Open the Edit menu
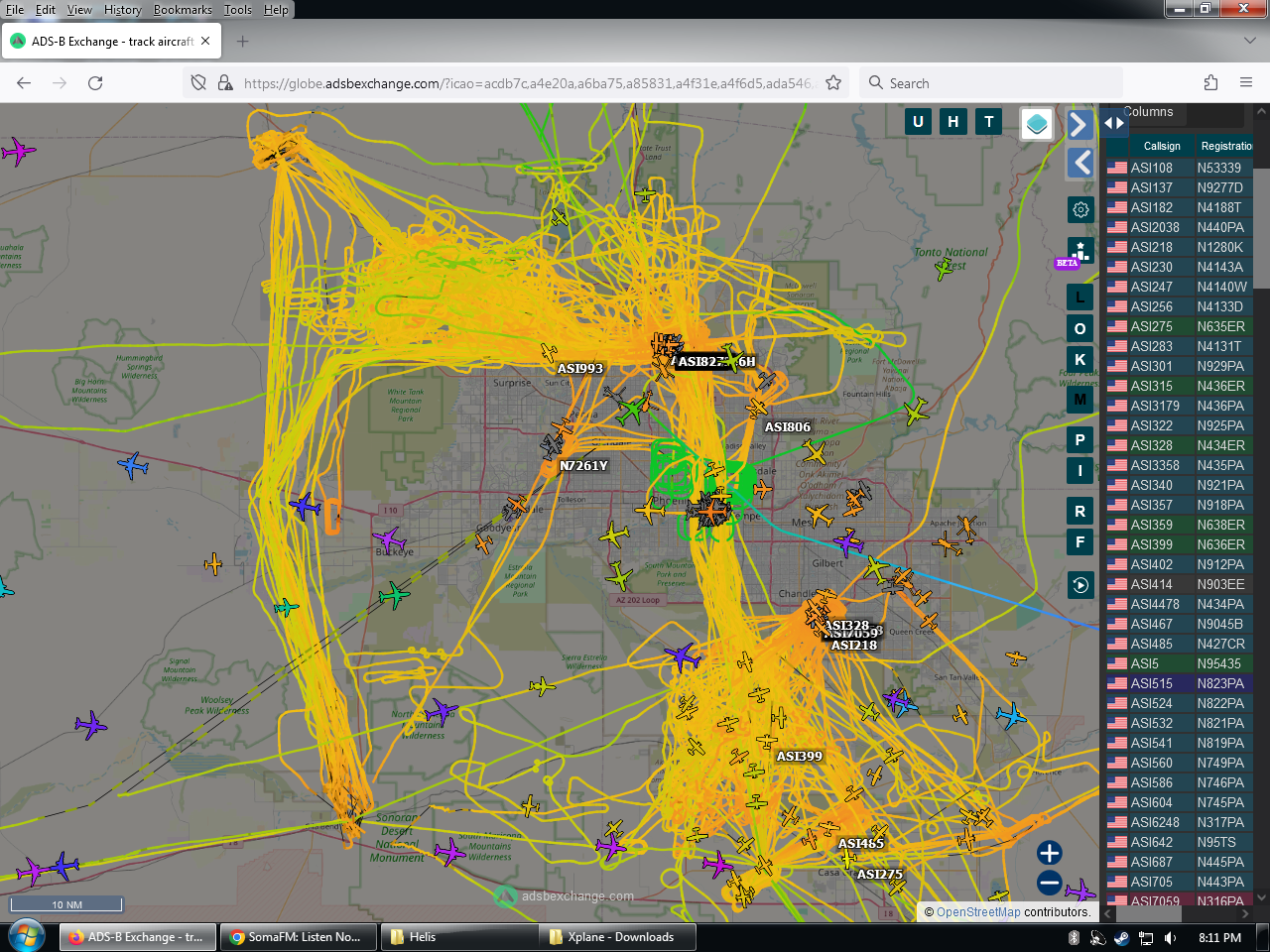1270x952 pixels. coord(46,10)
